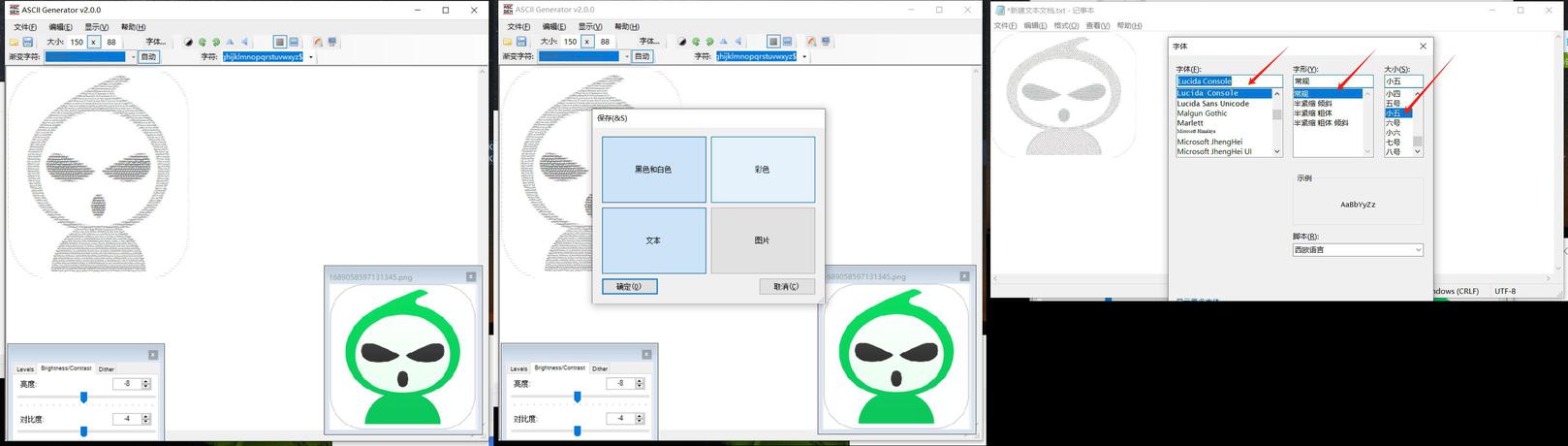Select 图片 option in save dialog
The width and height of the screenshot is (1568, 446).
point(763,240)
